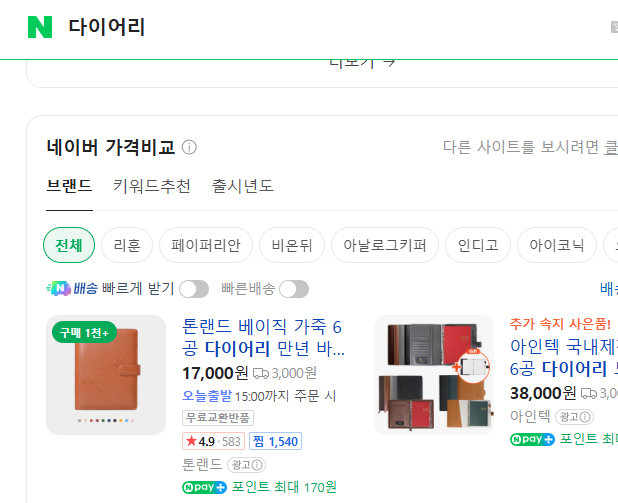
Task: Open the 네이버 가격비교 info icon
Action: click(189, 147)
